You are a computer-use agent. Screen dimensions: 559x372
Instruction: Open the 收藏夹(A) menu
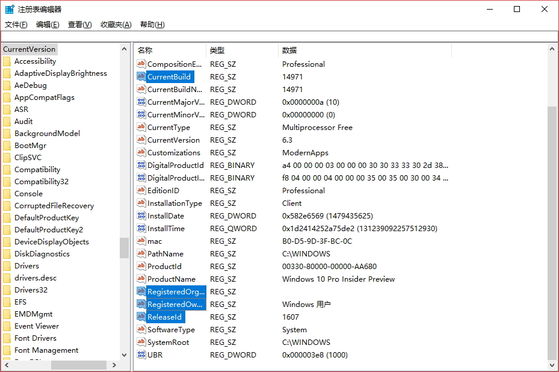(116, 25)
